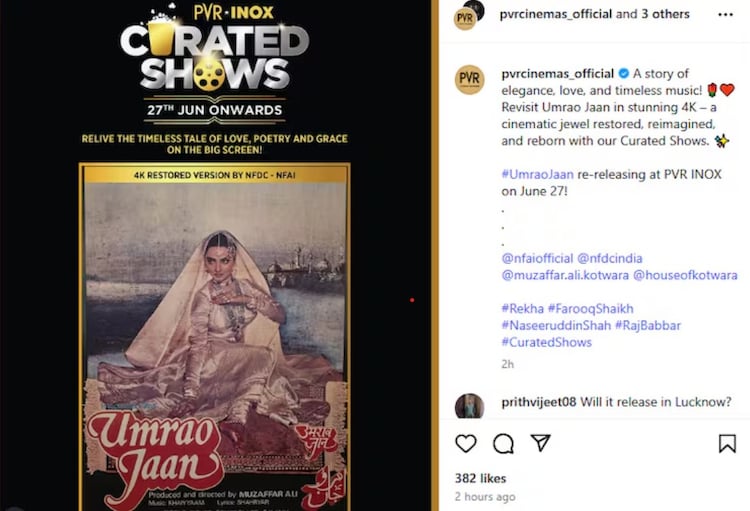Screen dimensions: 750x511
Task: Click the Umrao Jaan poster image
Action: (x=215, y=336)
